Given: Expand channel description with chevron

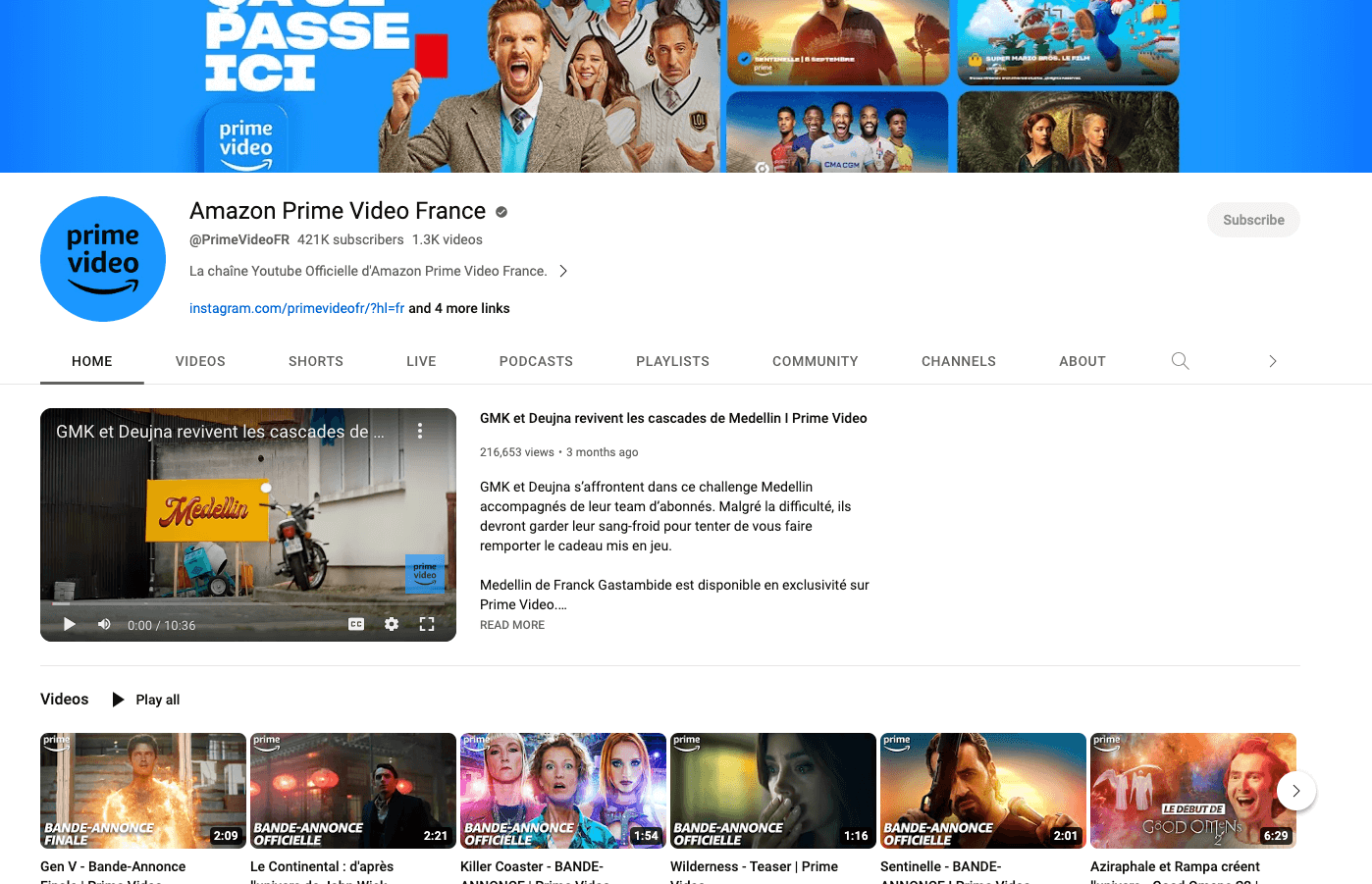Looking at the screenshot, I should (563, 271).
